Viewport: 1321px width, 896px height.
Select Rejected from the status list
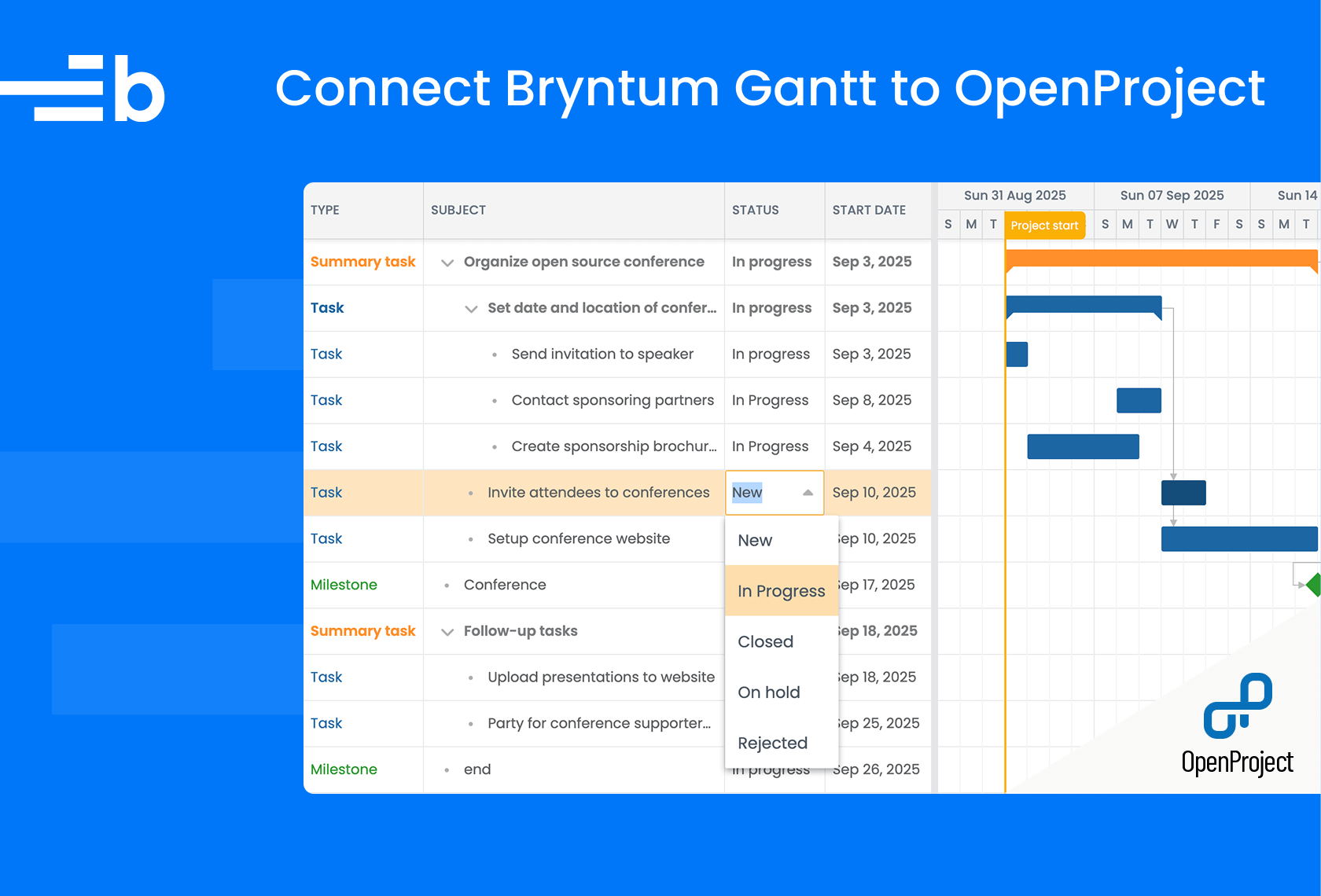[x=772, y=743]
